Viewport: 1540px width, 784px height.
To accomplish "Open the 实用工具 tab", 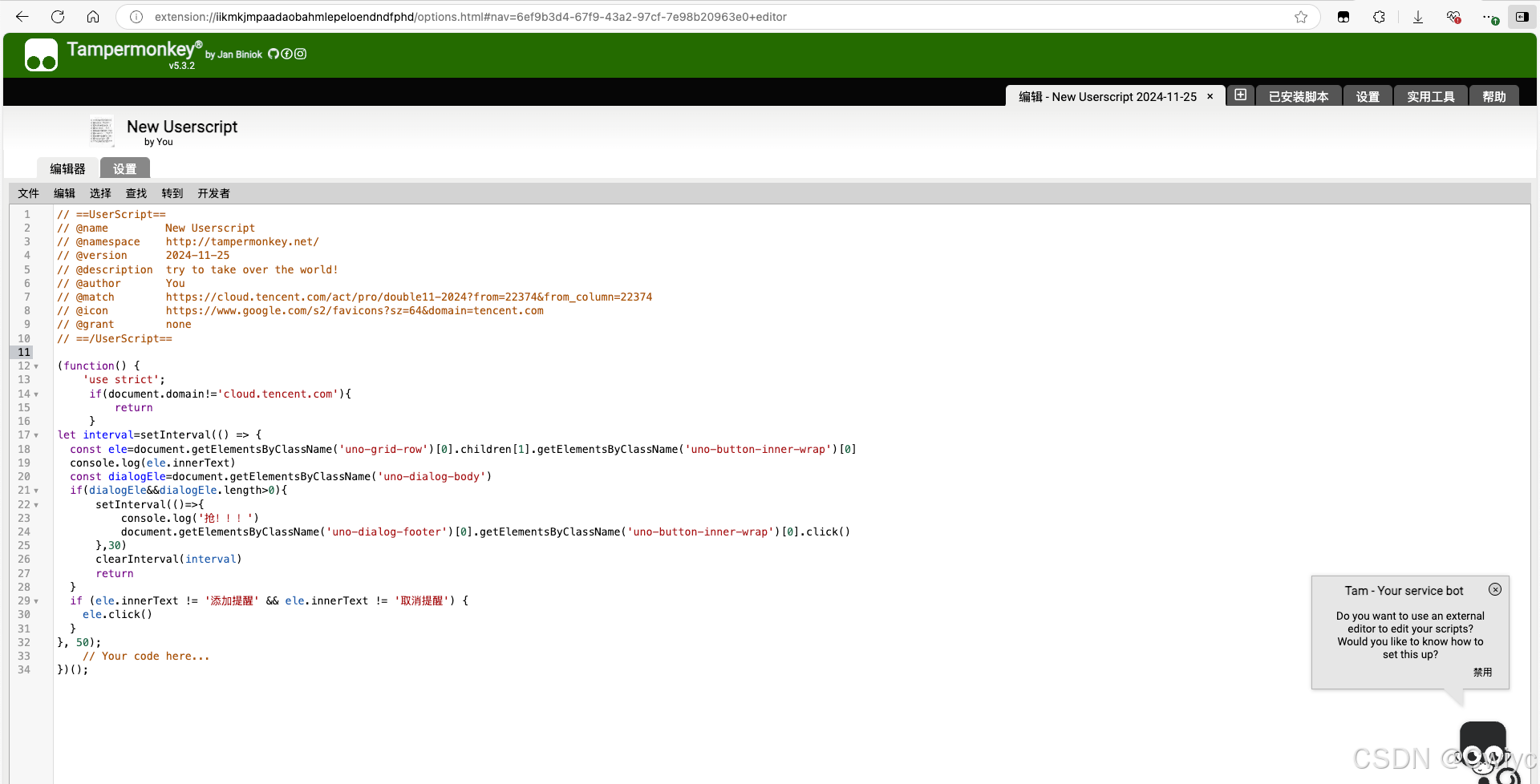I will tap(1431, 96).
